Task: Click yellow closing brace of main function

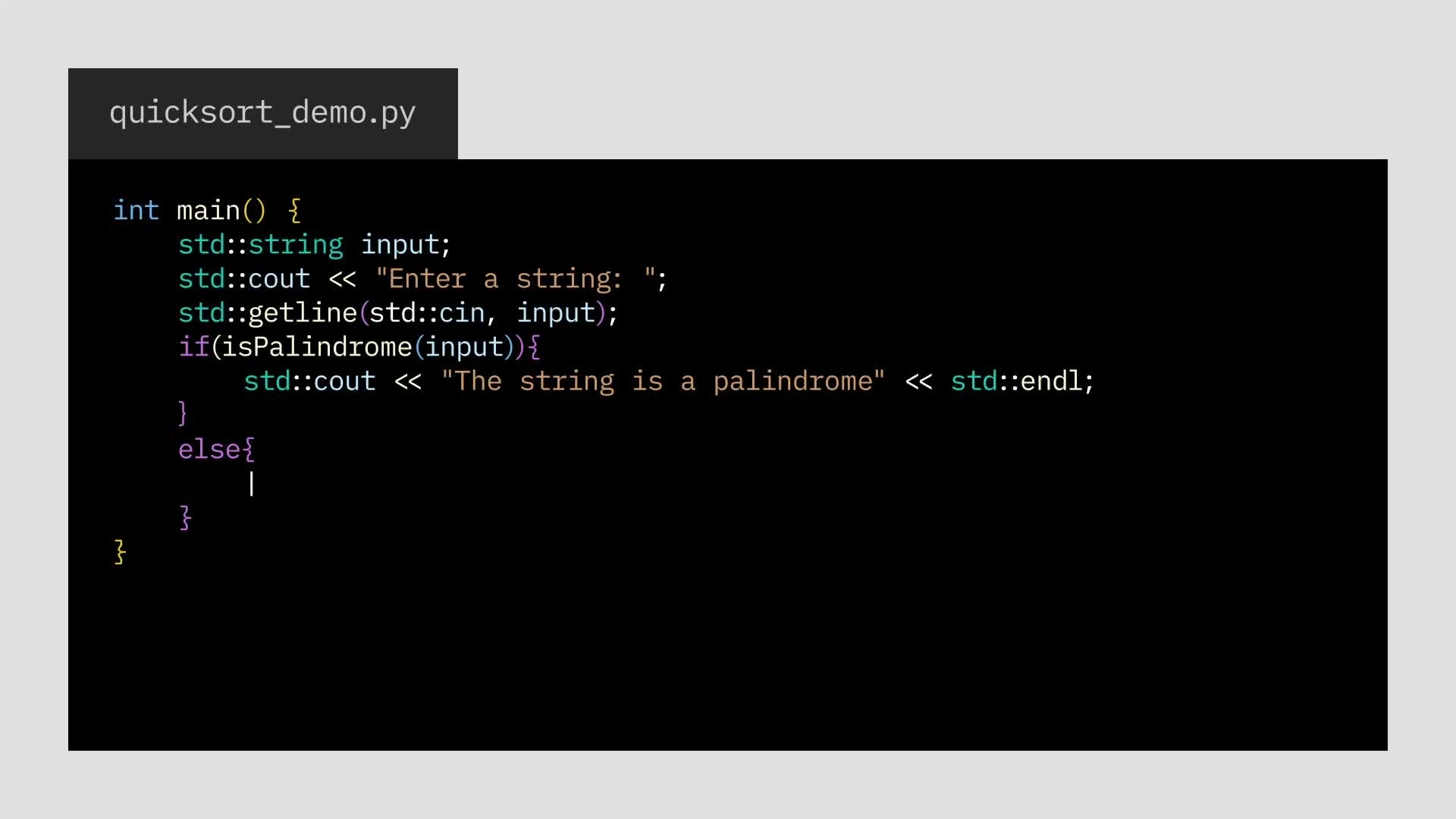Action: [120, 551]
